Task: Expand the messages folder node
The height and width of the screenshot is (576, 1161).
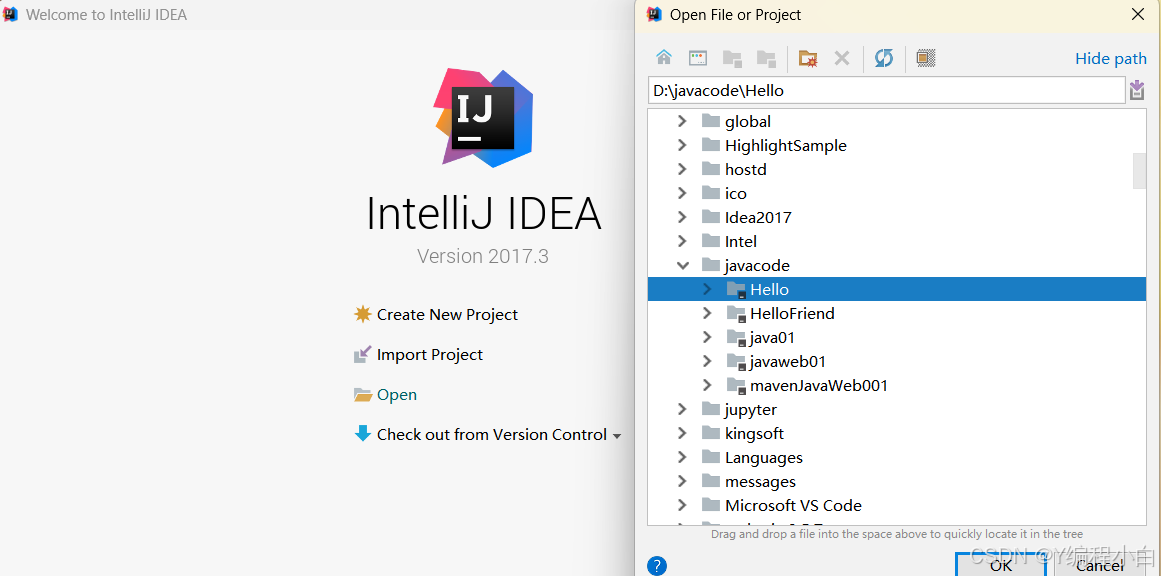Action: coord(683,481)
